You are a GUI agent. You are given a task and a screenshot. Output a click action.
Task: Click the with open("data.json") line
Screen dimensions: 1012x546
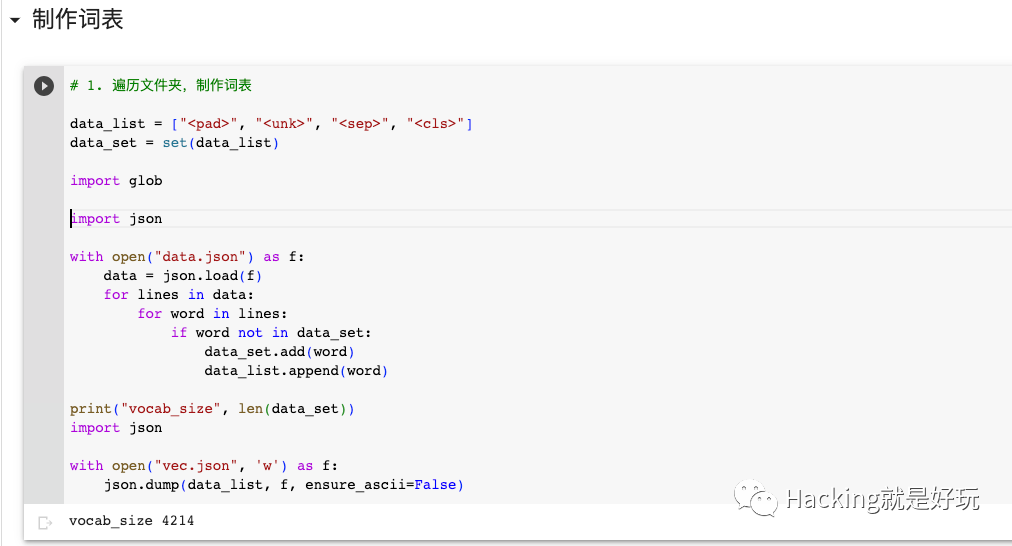[187, 257]
